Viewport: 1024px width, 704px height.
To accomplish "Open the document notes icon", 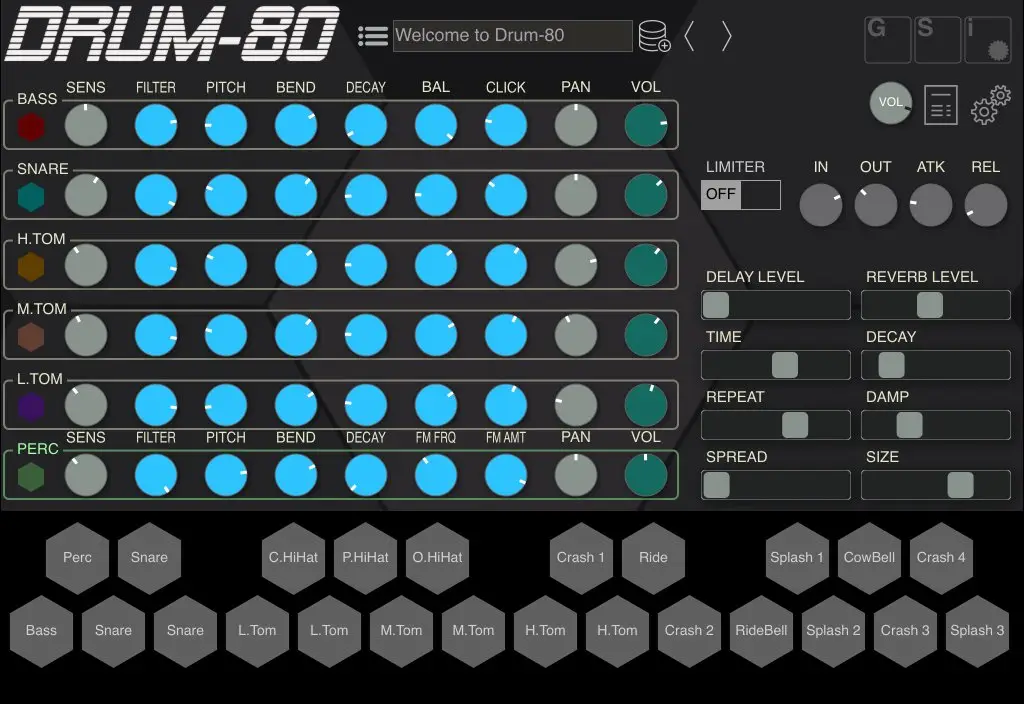I will 940,104.
